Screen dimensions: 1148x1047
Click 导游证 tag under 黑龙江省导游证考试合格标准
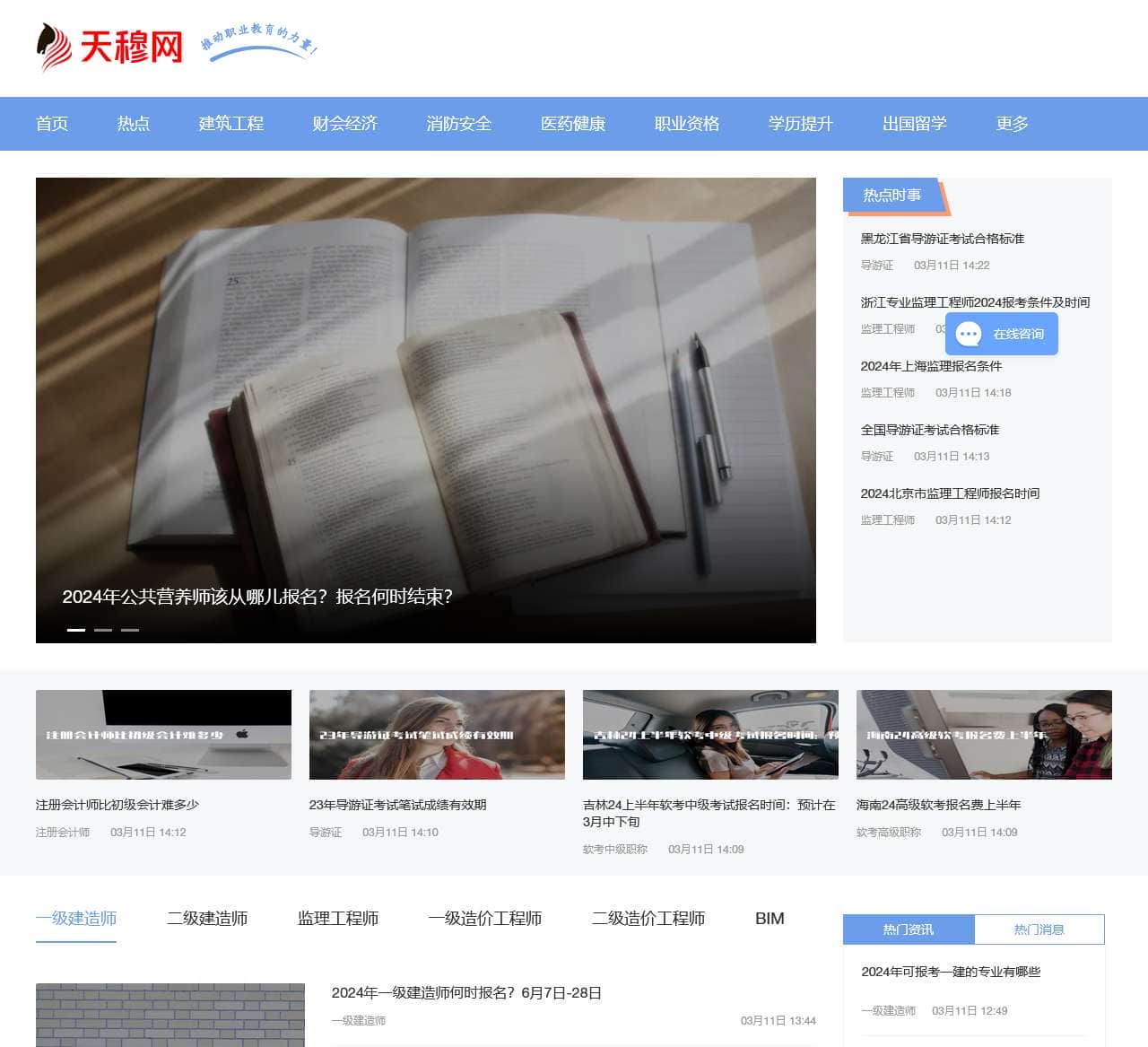click(877, 266)
